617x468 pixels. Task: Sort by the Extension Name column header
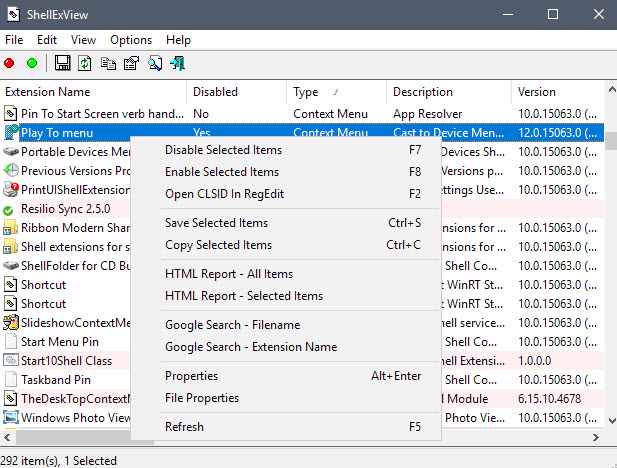pos(93,92)
